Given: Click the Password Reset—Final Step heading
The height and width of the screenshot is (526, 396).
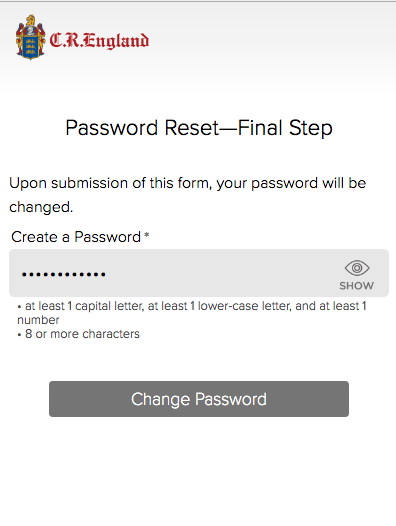Looking at the screenshot, I should tap(199, 128).
